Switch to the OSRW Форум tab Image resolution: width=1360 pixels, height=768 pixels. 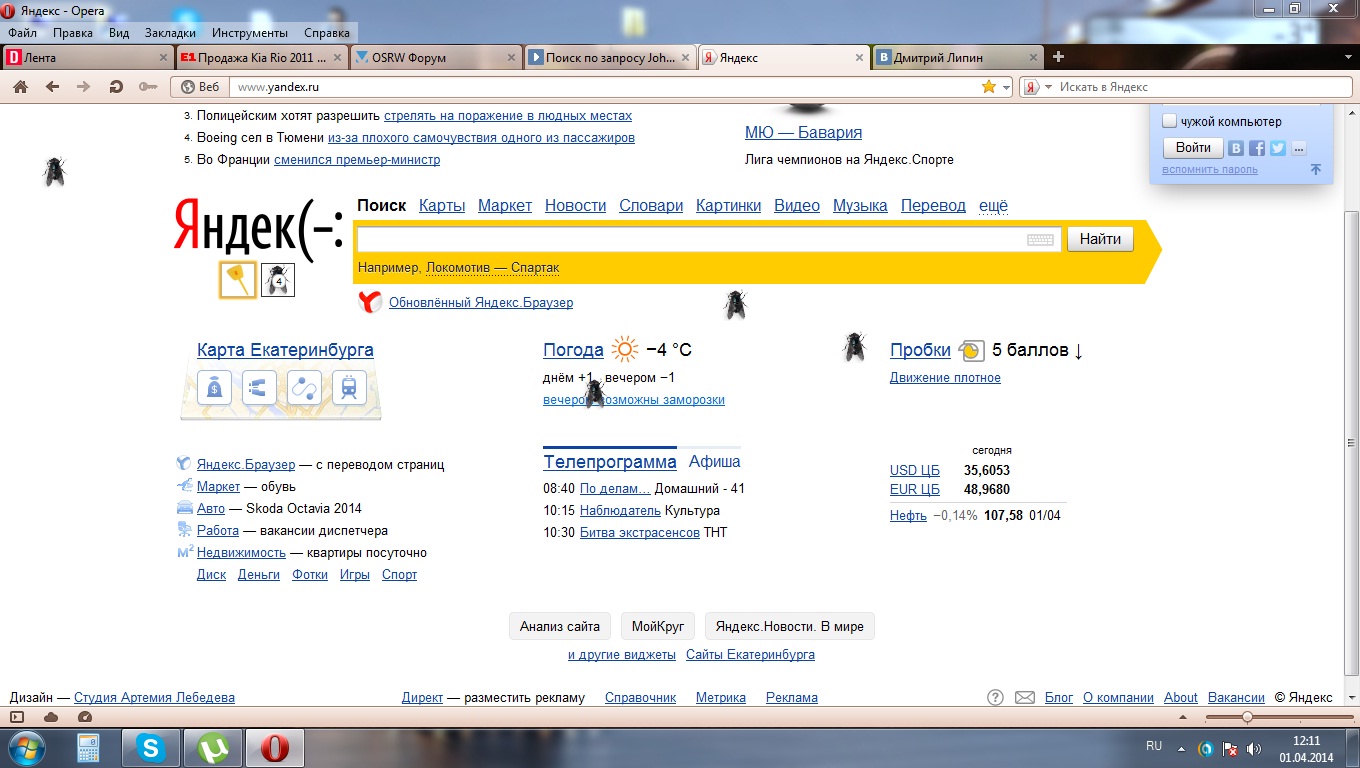[435, 57]
